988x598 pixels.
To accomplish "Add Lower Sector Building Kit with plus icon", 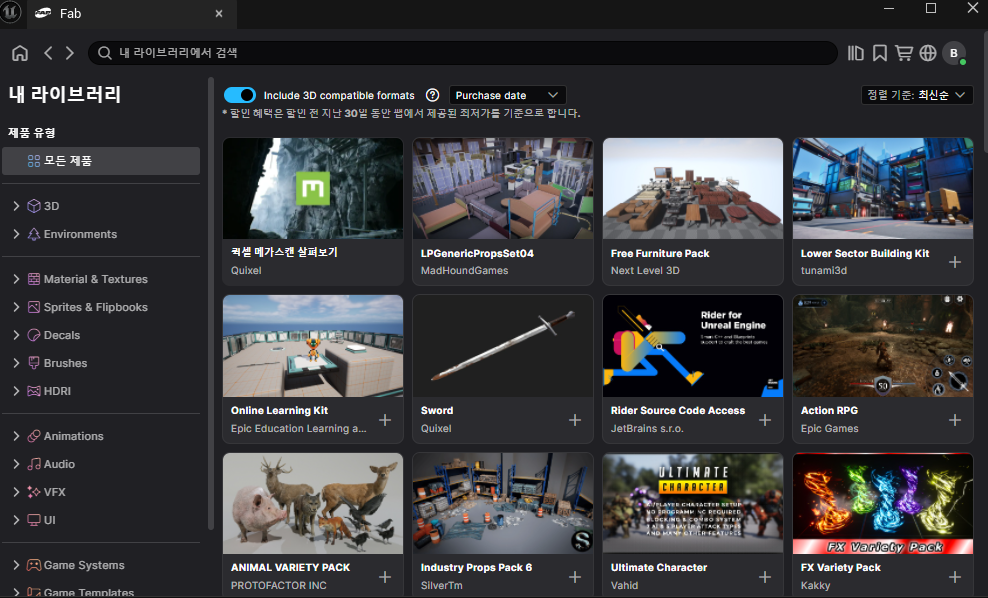I will coord(955,262).
